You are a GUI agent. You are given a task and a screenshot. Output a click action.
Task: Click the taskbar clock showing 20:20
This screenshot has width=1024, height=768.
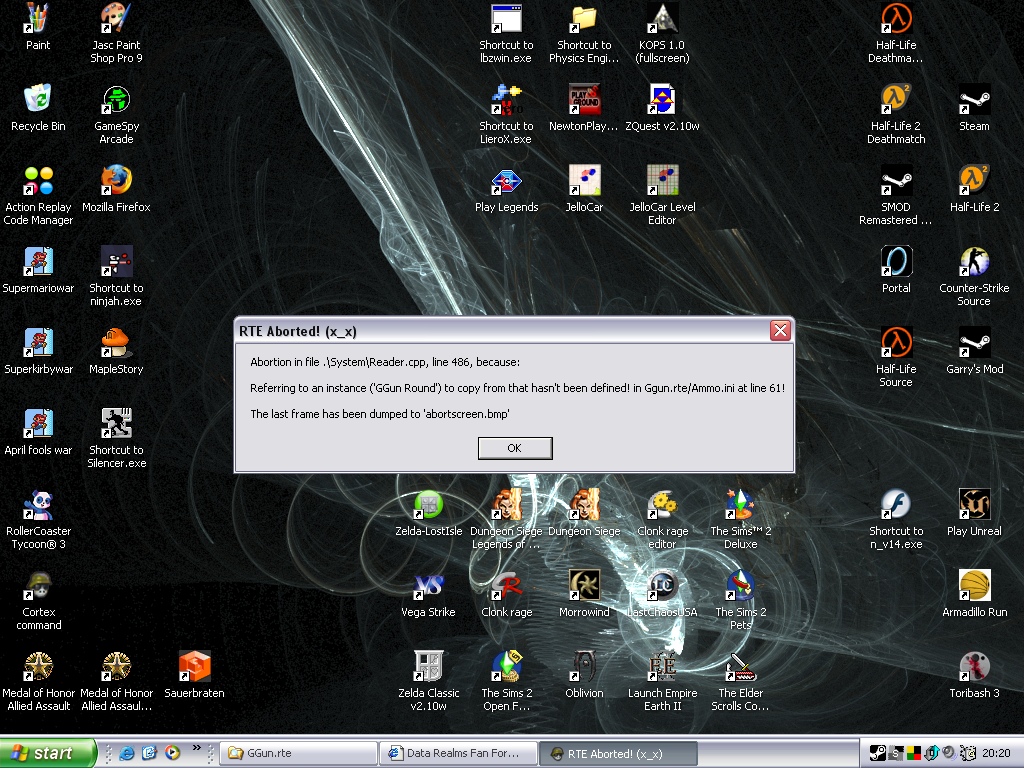[996, 753]
